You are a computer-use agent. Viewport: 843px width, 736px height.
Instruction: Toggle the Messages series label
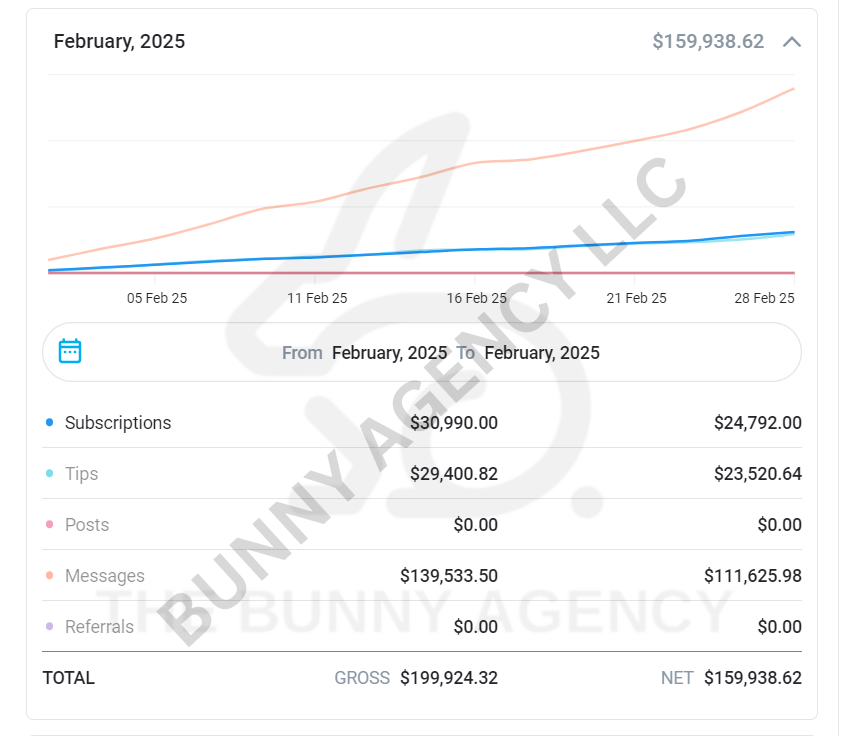(105, 576)
